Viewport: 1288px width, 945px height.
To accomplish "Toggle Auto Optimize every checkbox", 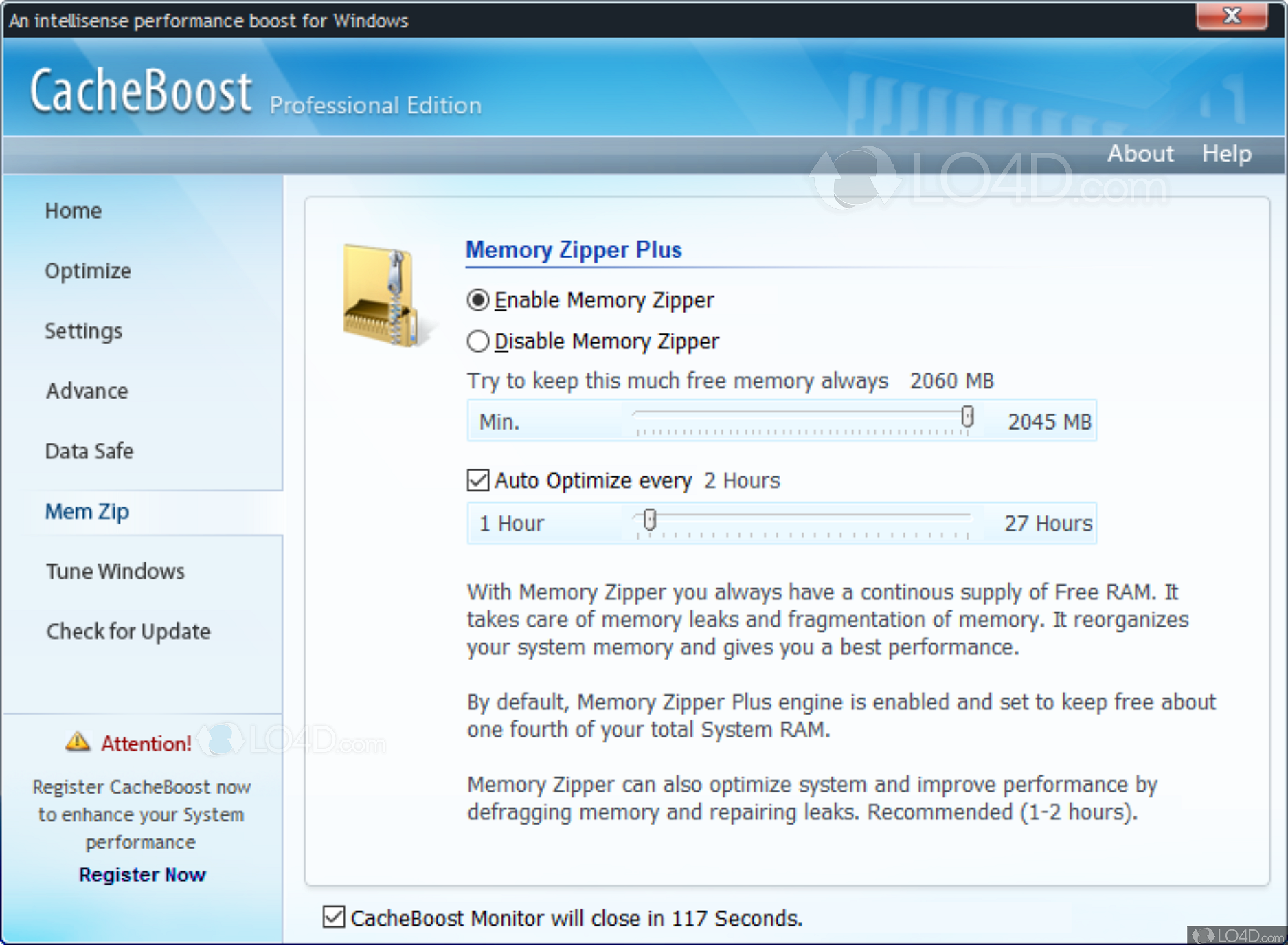I will click(478, 480).
